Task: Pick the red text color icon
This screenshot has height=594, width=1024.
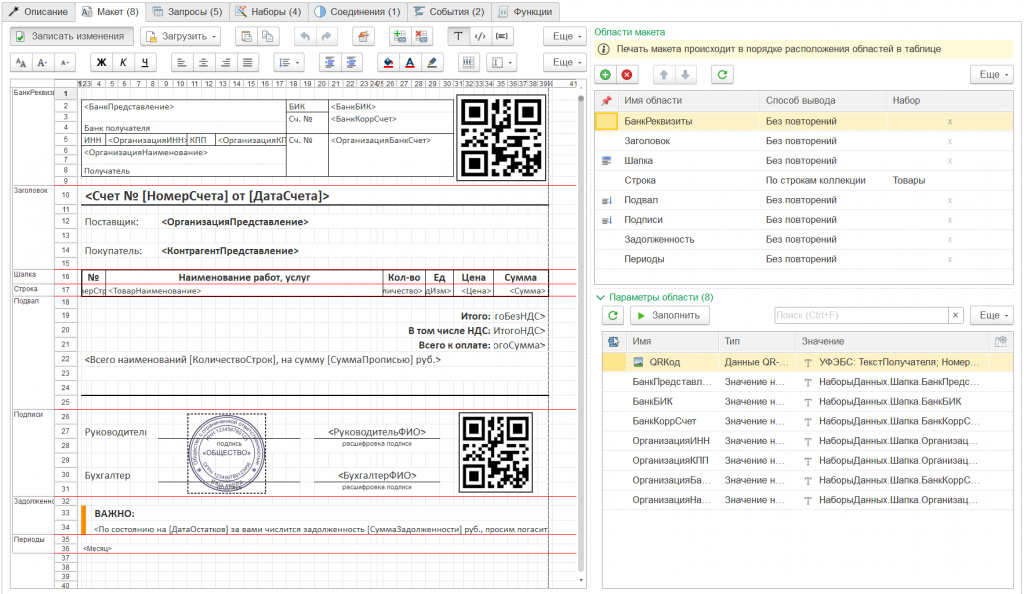Action: click(410, 62)
